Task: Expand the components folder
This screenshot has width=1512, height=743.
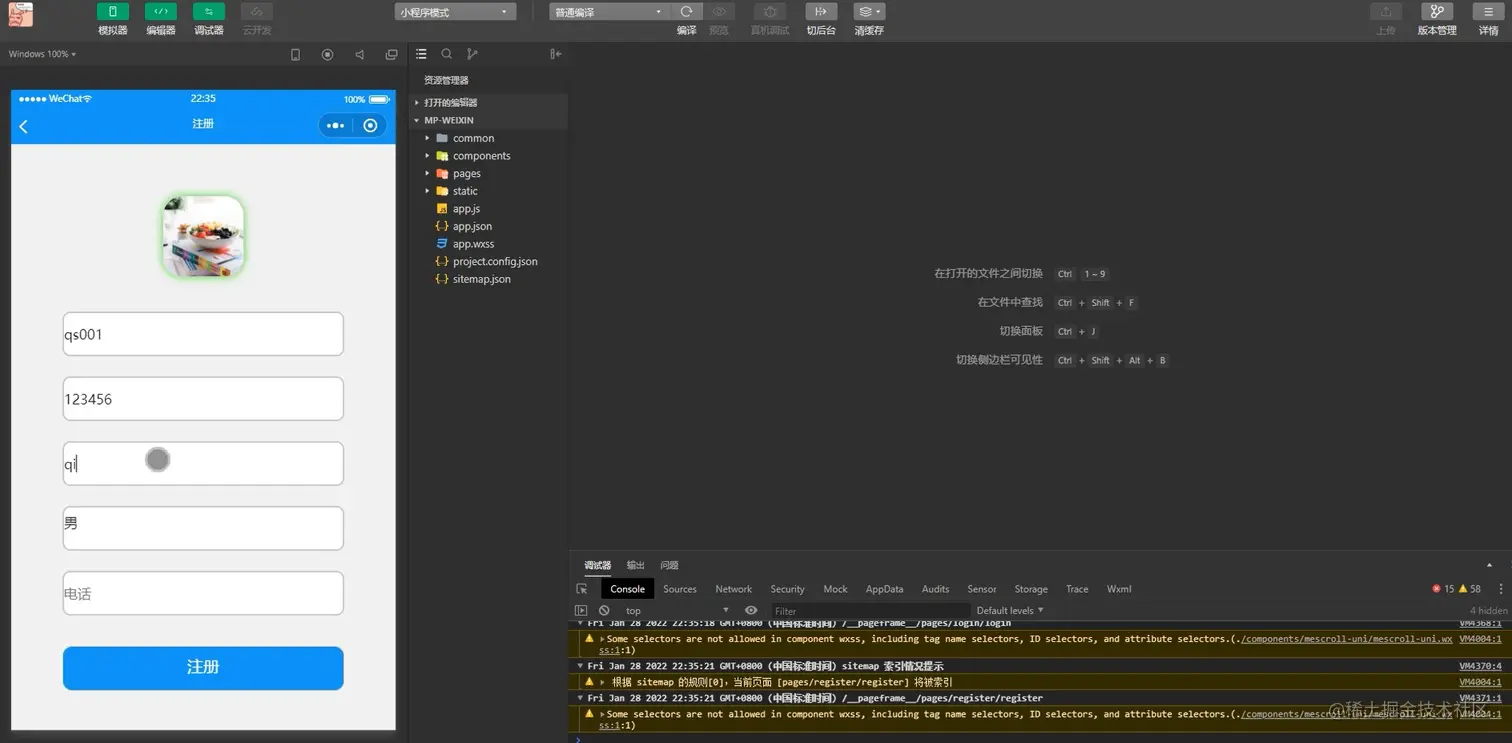Action: coord(488,156)
